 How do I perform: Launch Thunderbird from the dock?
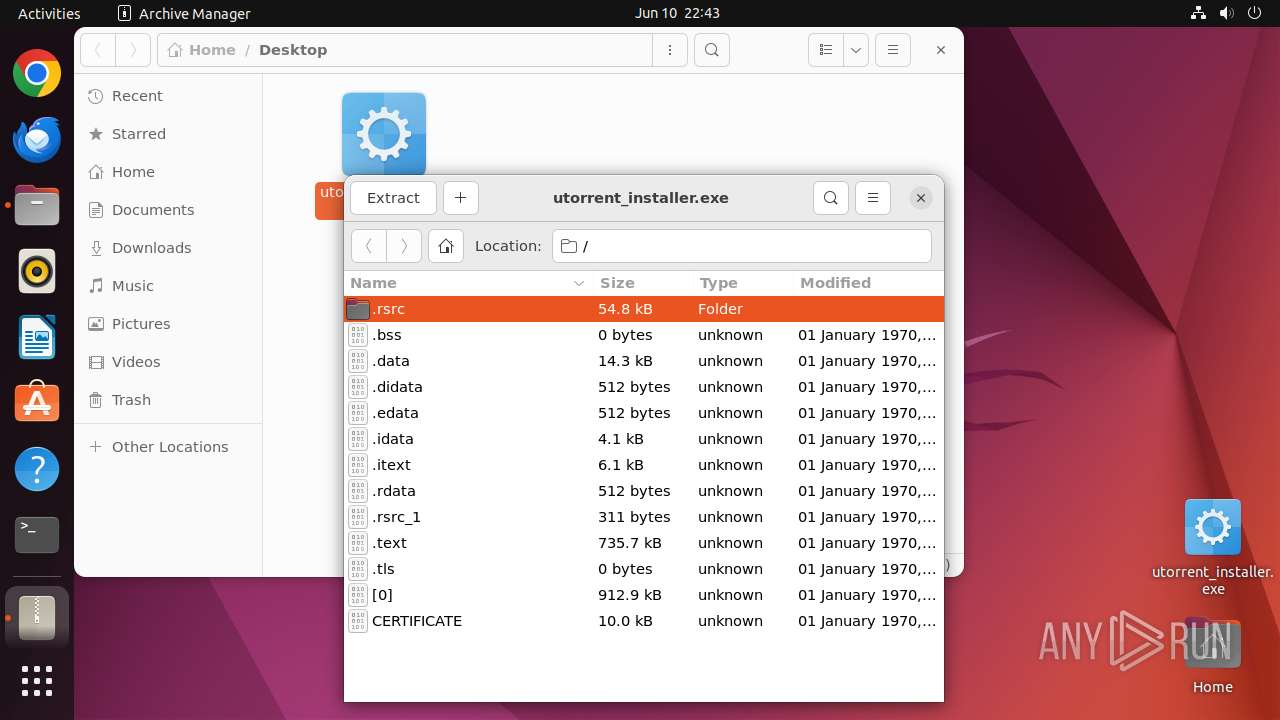click(x=37, y=140)
